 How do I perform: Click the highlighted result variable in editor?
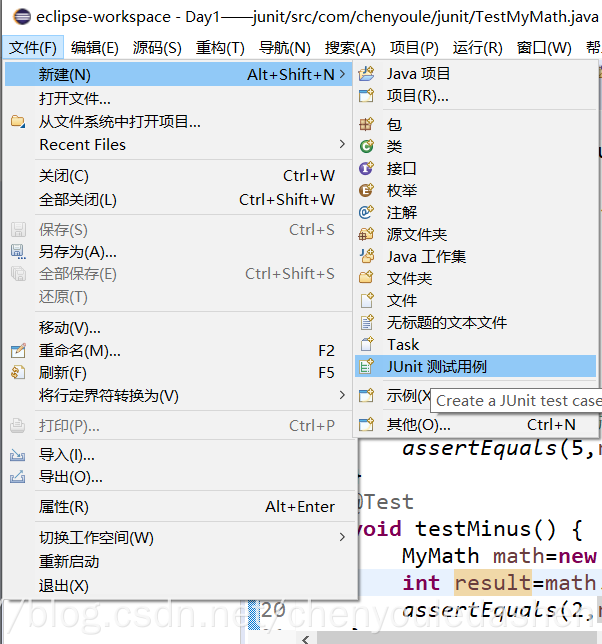pos(493,582)
